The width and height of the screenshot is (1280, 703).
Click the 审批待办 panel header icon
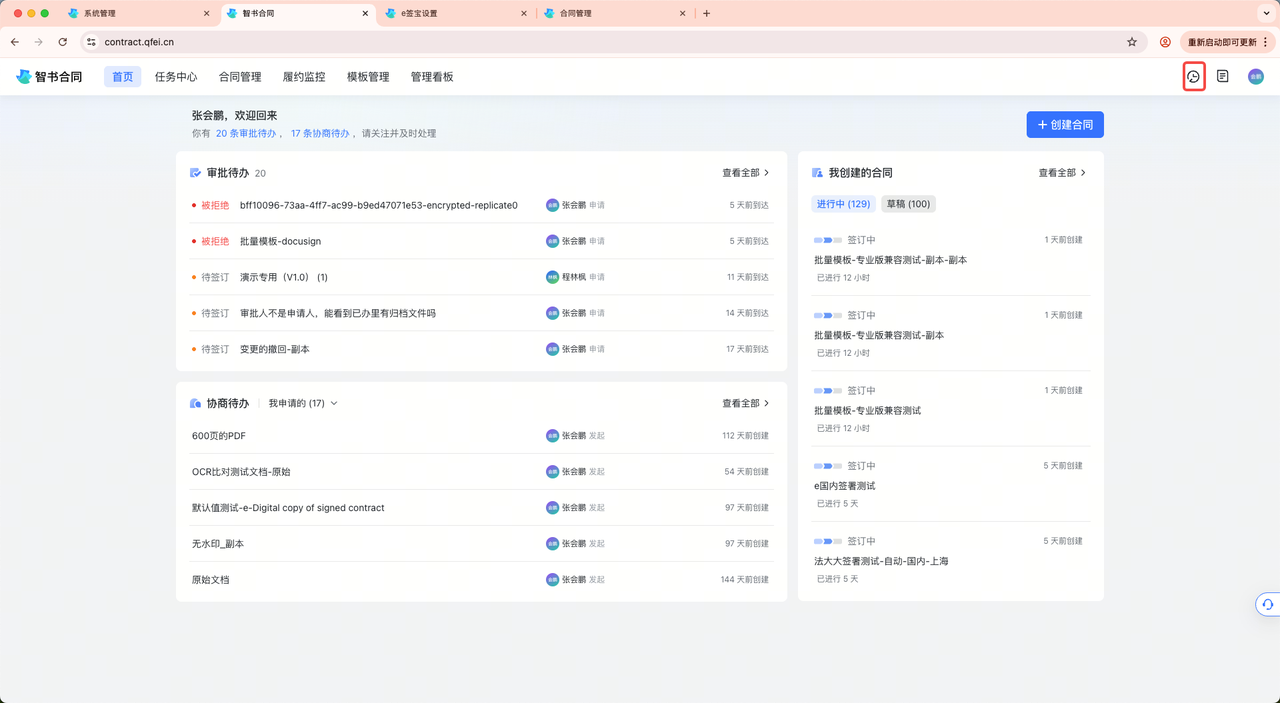pos(196,172)
